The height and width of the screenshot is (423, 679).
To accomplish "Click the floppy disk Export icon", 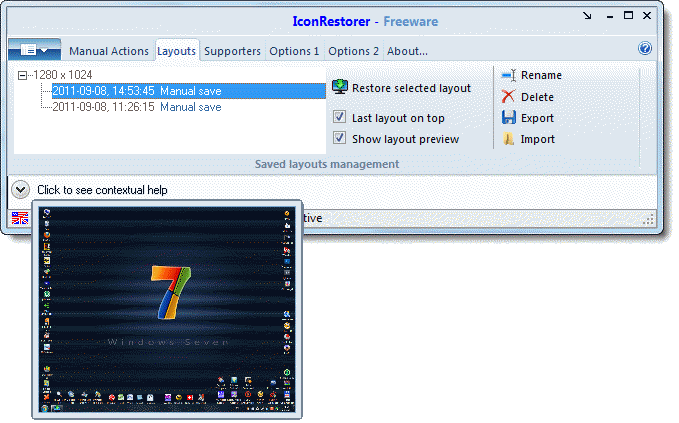I will (509, 117).
